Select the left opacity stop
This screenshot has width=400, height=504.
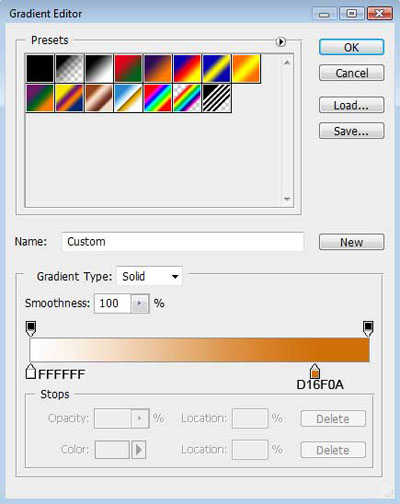pos(31,329)
